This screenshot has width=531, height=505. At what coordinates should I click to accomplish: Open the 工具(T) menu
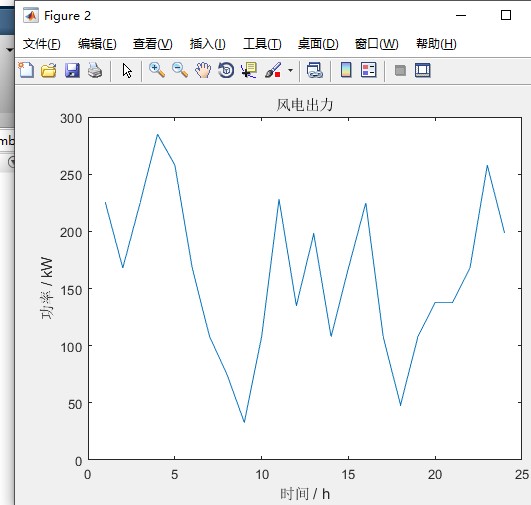[x=262, y=44]
